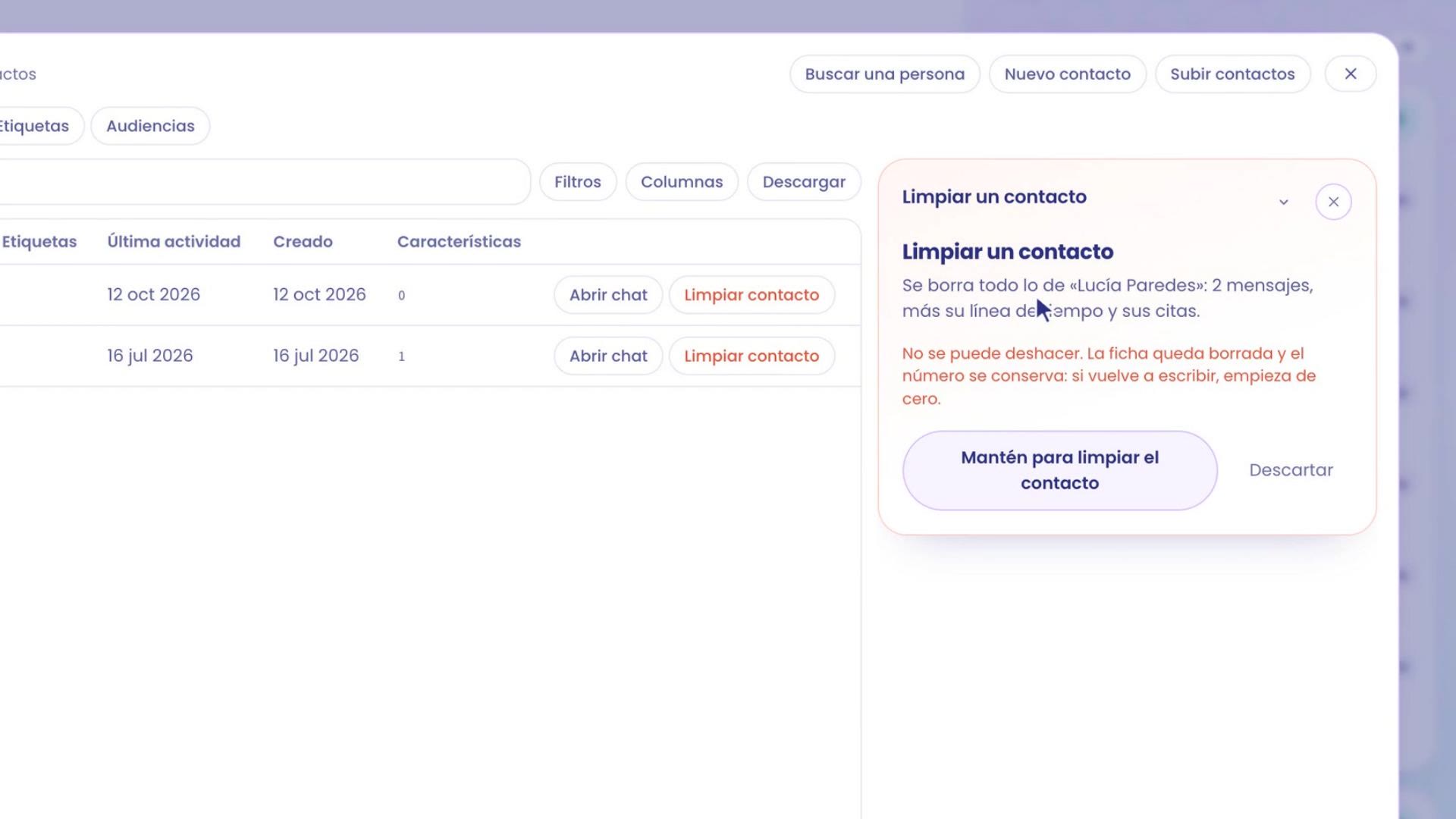This screenshot has height=819, width=1456.
Task: Limpiar contacto in the 16 jul 2026 row
Action: point(752,356)
